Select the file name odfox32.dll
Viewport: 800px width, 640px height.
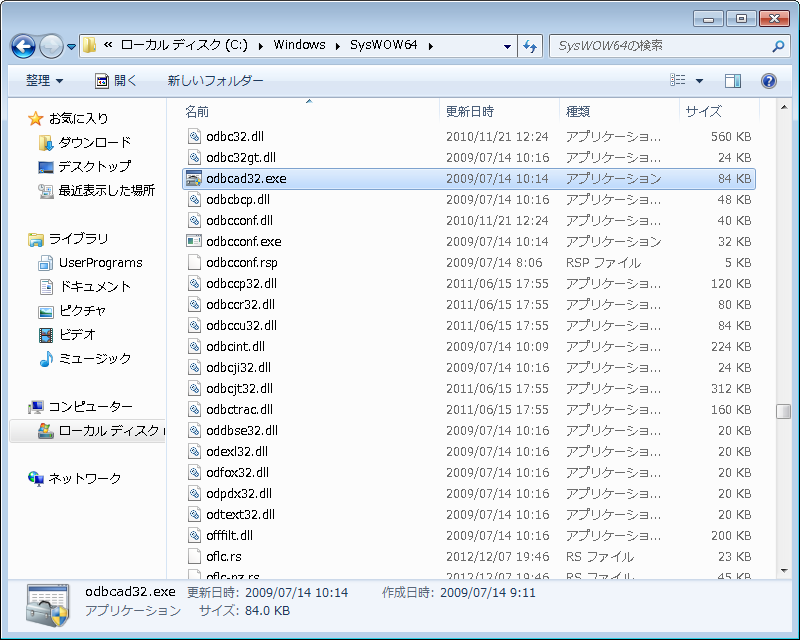[237, 472]
